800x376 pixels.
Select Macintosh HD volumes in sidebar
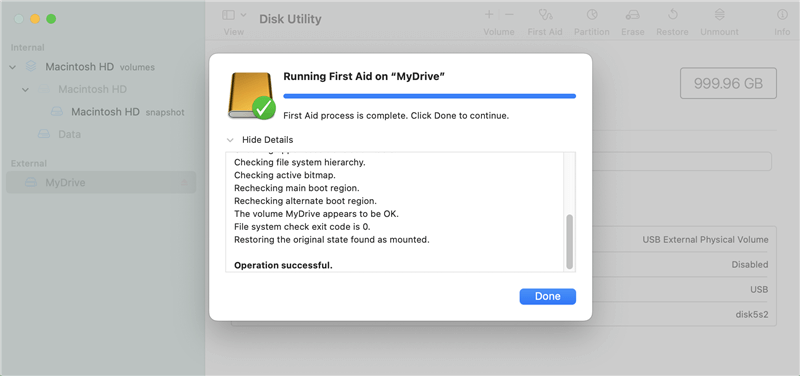100,67
